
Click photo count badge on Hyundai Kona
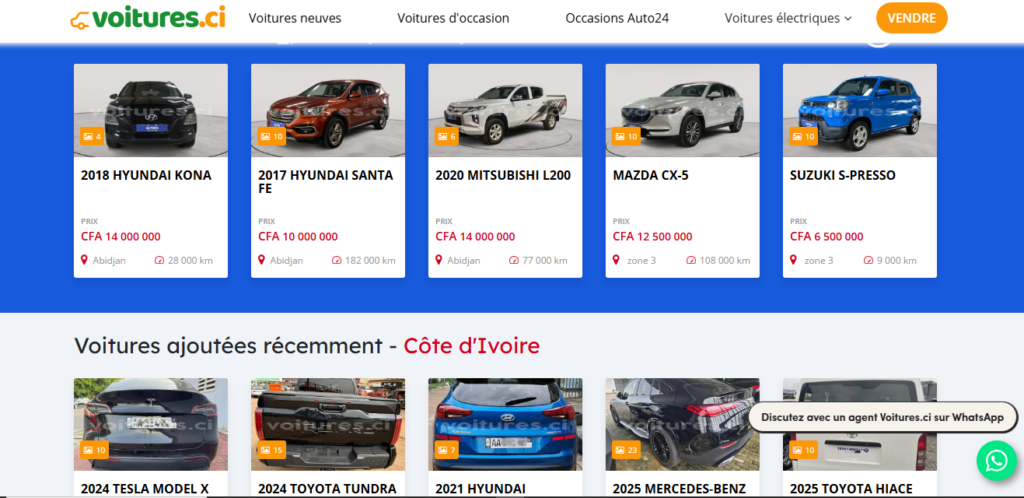point(92,137)
